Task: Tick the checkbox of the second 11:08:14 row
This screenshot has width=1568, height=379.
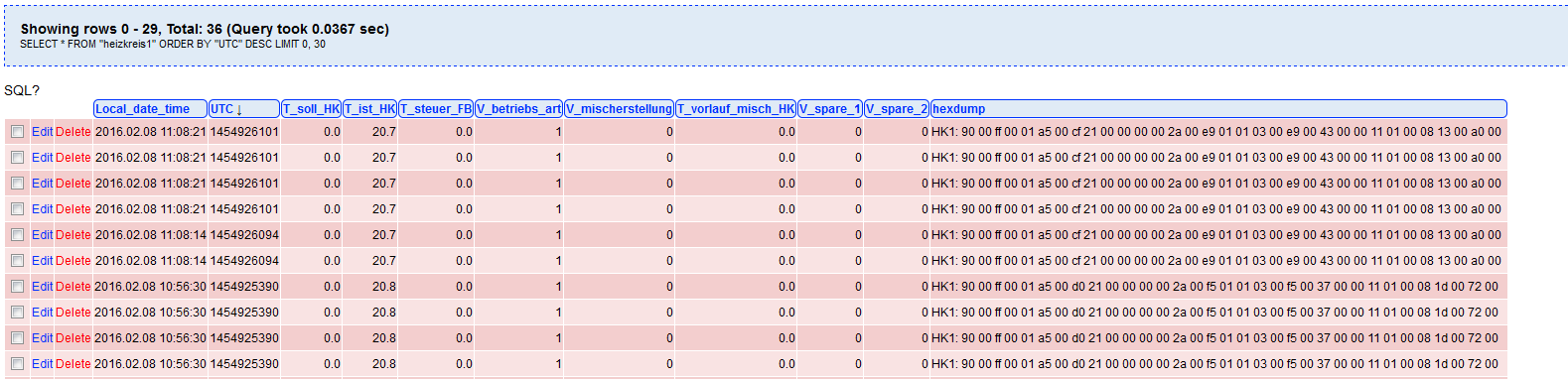Action: pyautogui.click(x=17, y=261)
